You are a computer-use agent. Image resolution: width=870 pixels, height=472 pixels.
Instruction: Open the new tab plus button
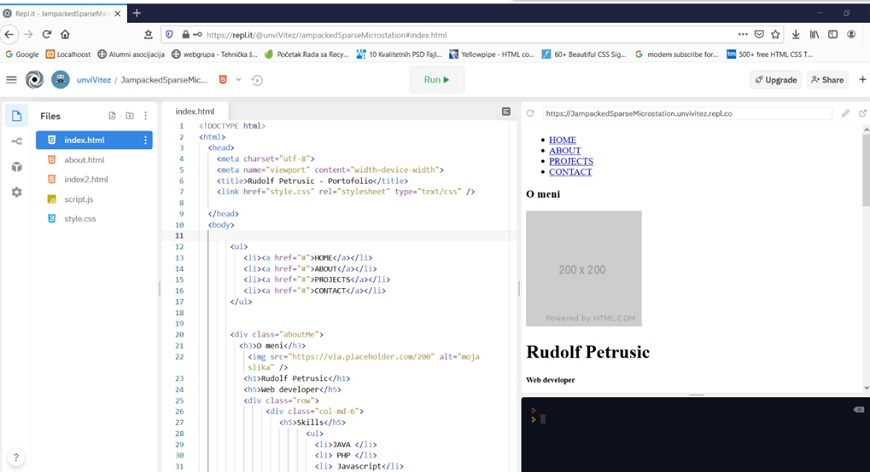[136, 13]
